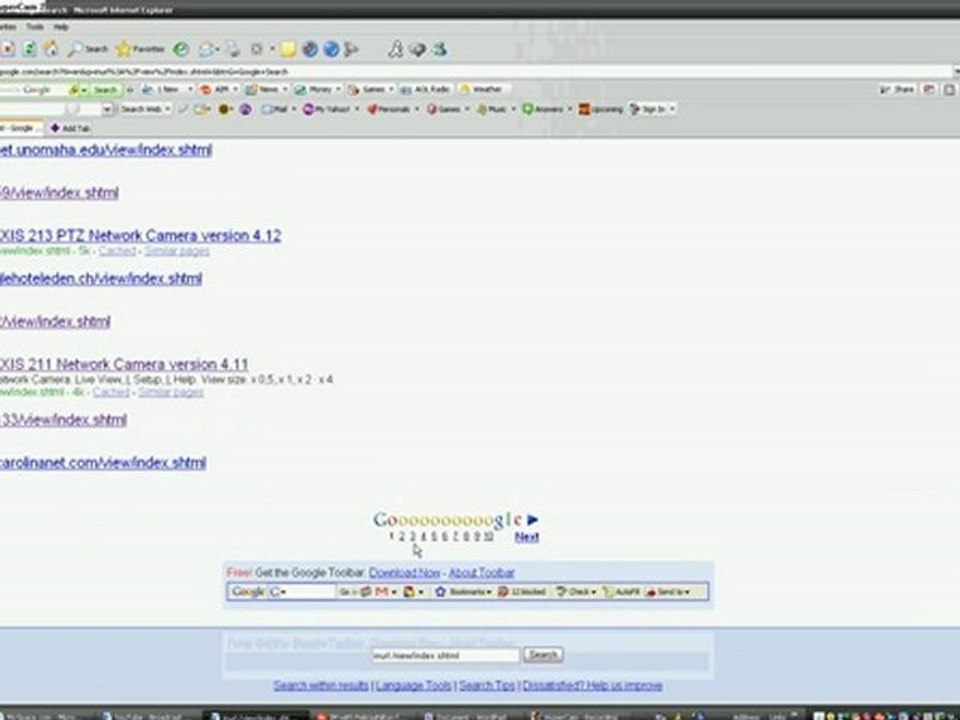This screenshot has height=720, width=960.
Task: Open the Yahoo search box dropdown arrow
Action: pyautogui.click(x=108, y=109)
